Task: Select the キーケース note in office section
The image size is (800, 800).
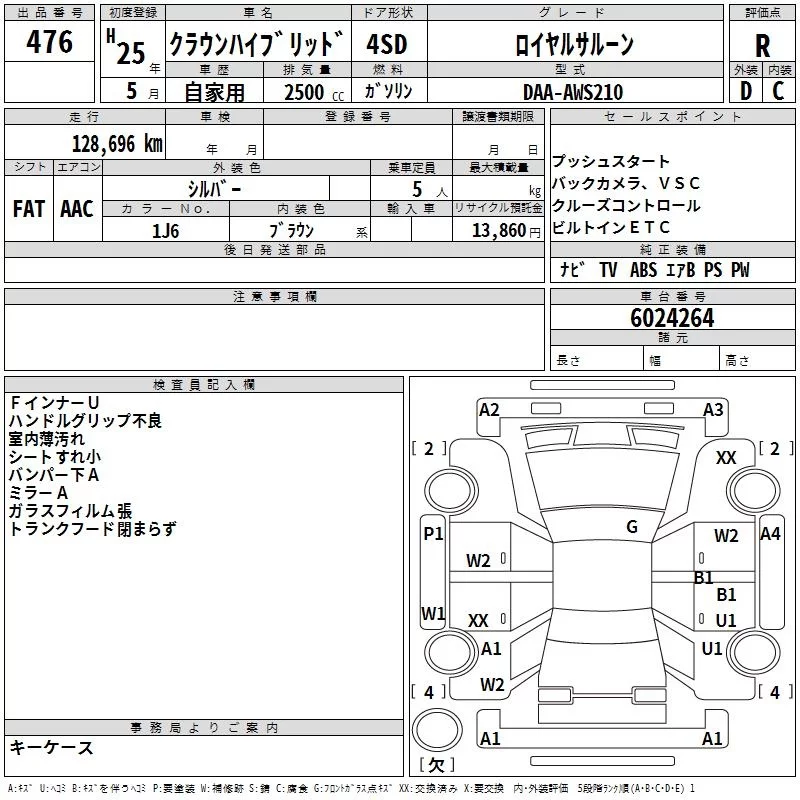Action: (x=51, y=748)
